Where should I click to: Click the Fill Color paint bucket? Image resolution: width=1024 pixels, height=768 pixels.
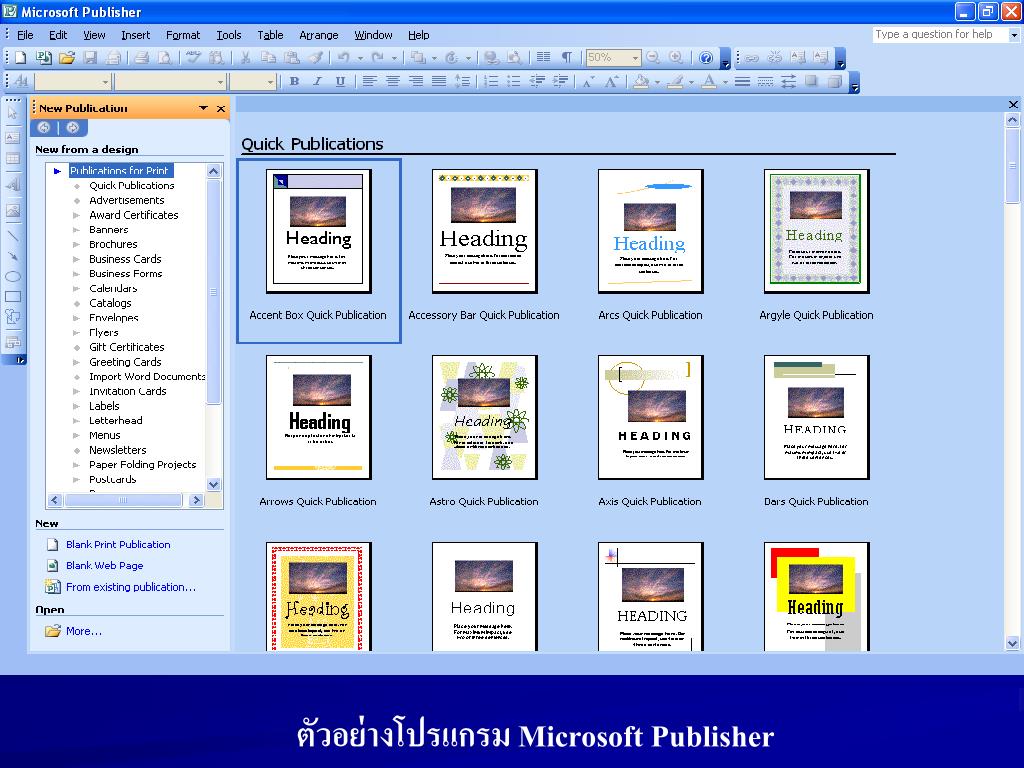(641, 82)
